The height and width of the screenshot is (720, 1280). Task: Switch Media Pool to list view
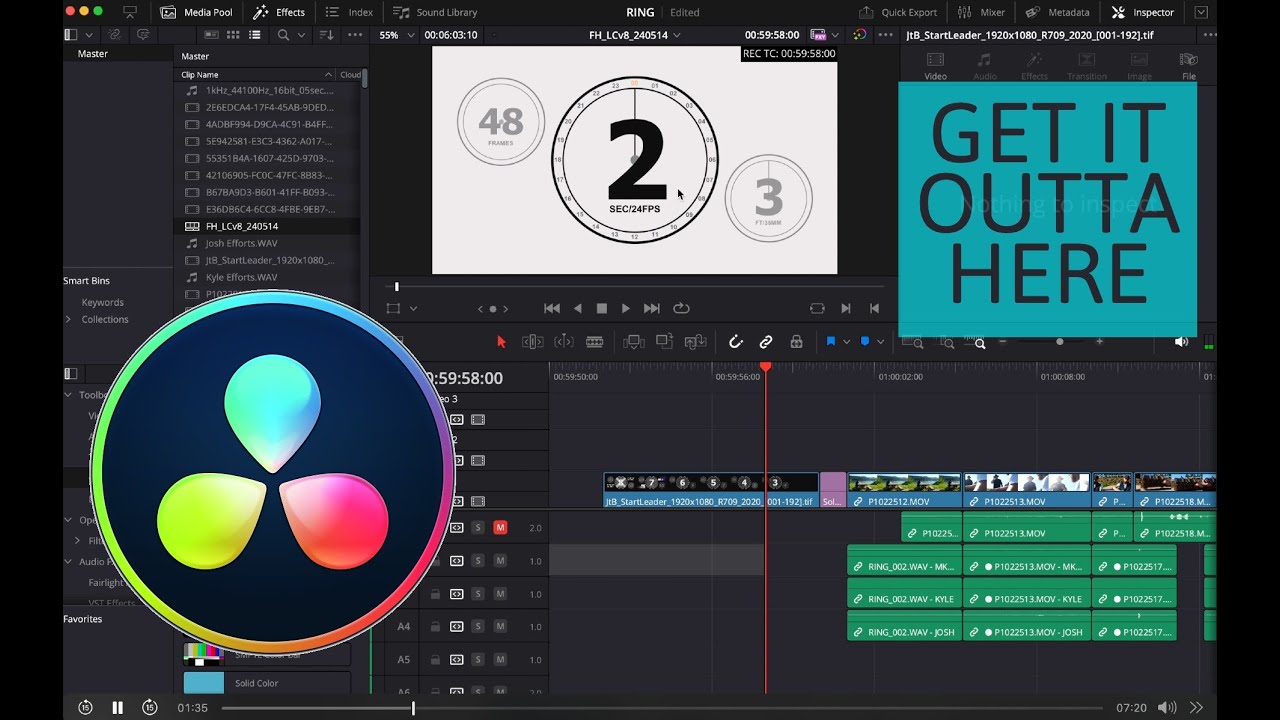(x=255, y=35)
